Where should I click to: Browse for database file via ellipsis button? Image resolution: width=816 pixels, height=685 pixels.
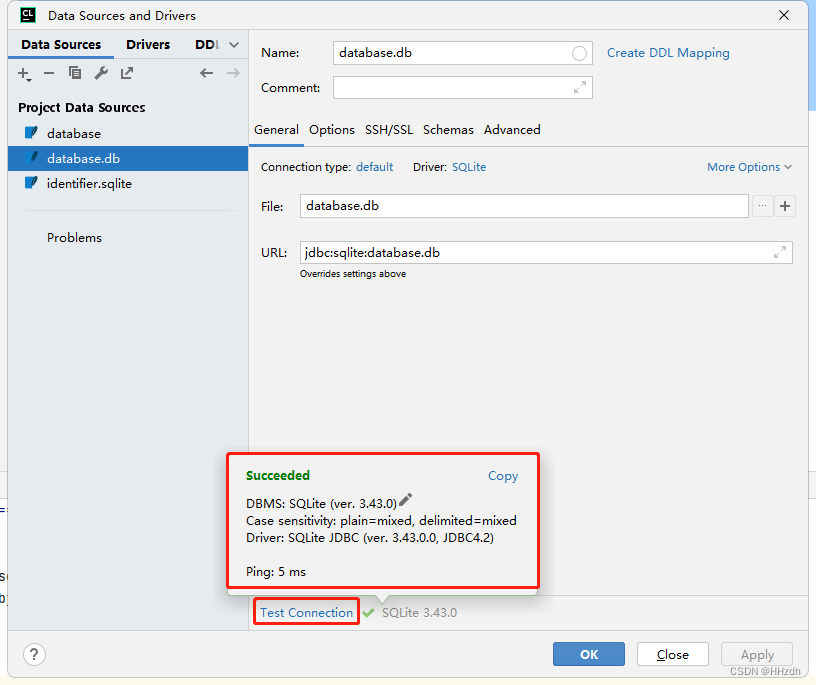click(762, 206)
